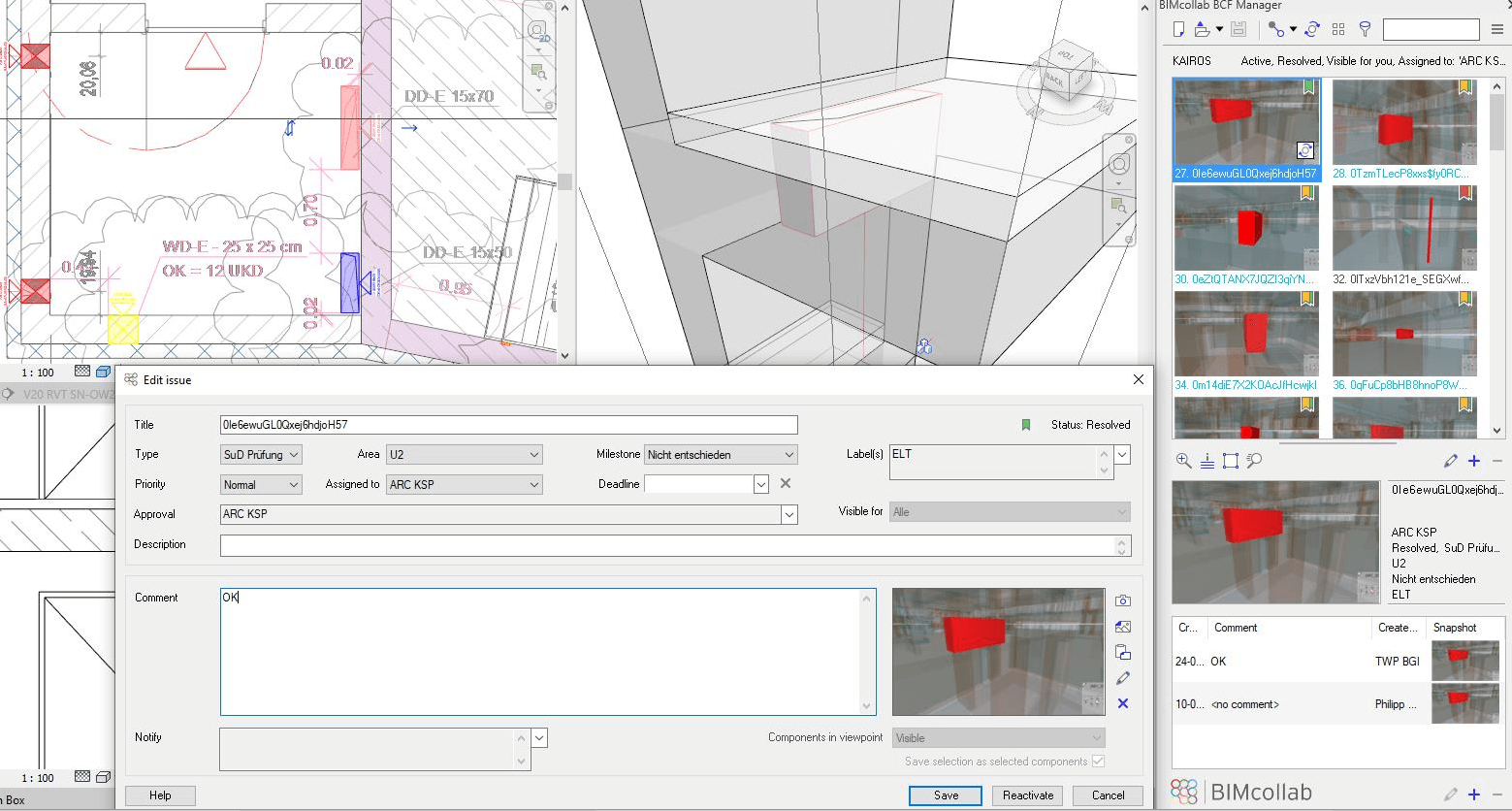Click the zoom-to-issue magnifier icon
Screen dimensions: 1512x811
1183,461
